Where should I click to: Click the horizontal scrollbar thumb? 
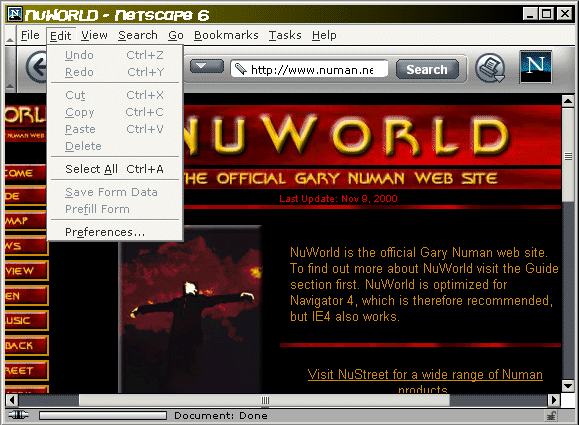[x=264, y=400]
